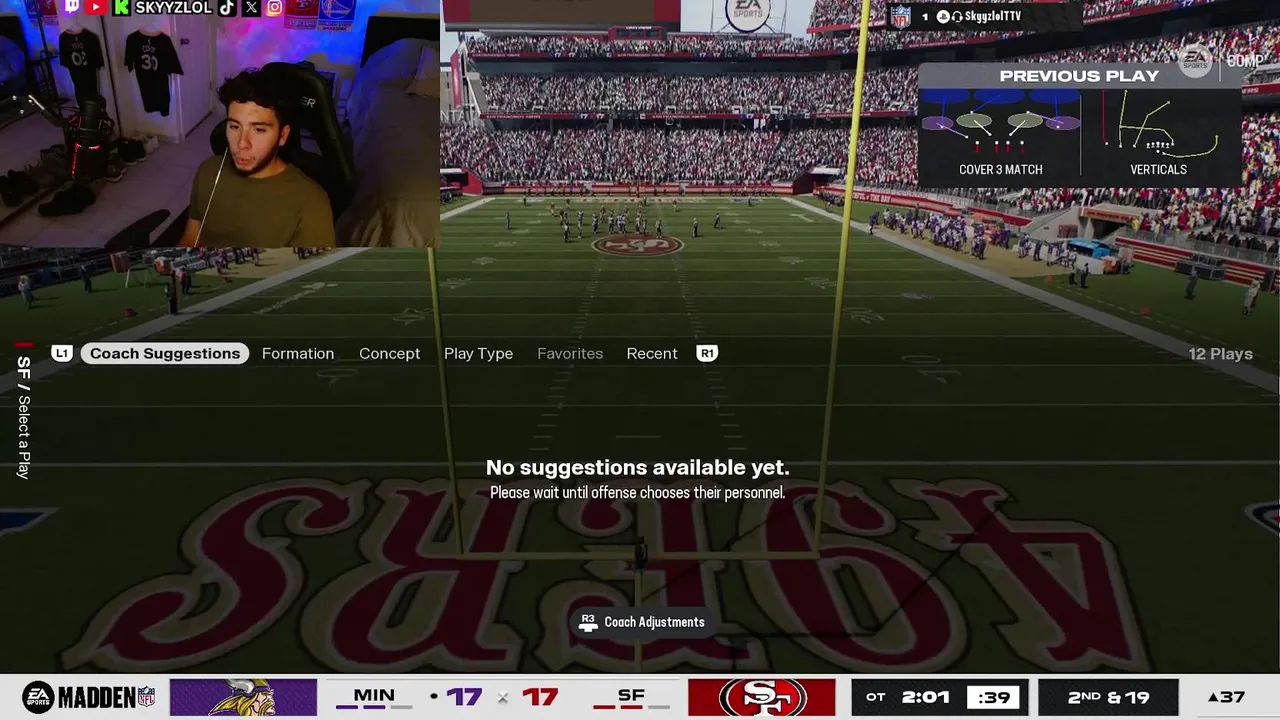Click 'No suggestions available yet.' message
This screenshot has width=1280, height=720.
(x=638, y=467)
